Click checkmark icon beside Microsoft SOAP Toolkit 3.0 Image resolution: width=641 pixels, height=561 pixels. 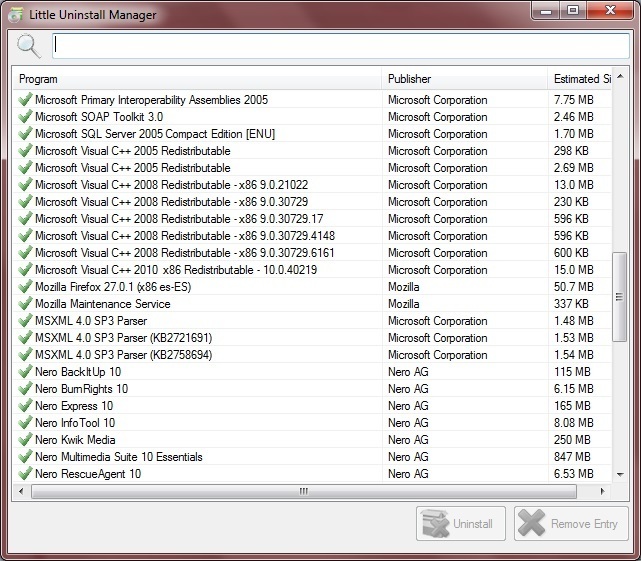[x=25, y=117]
